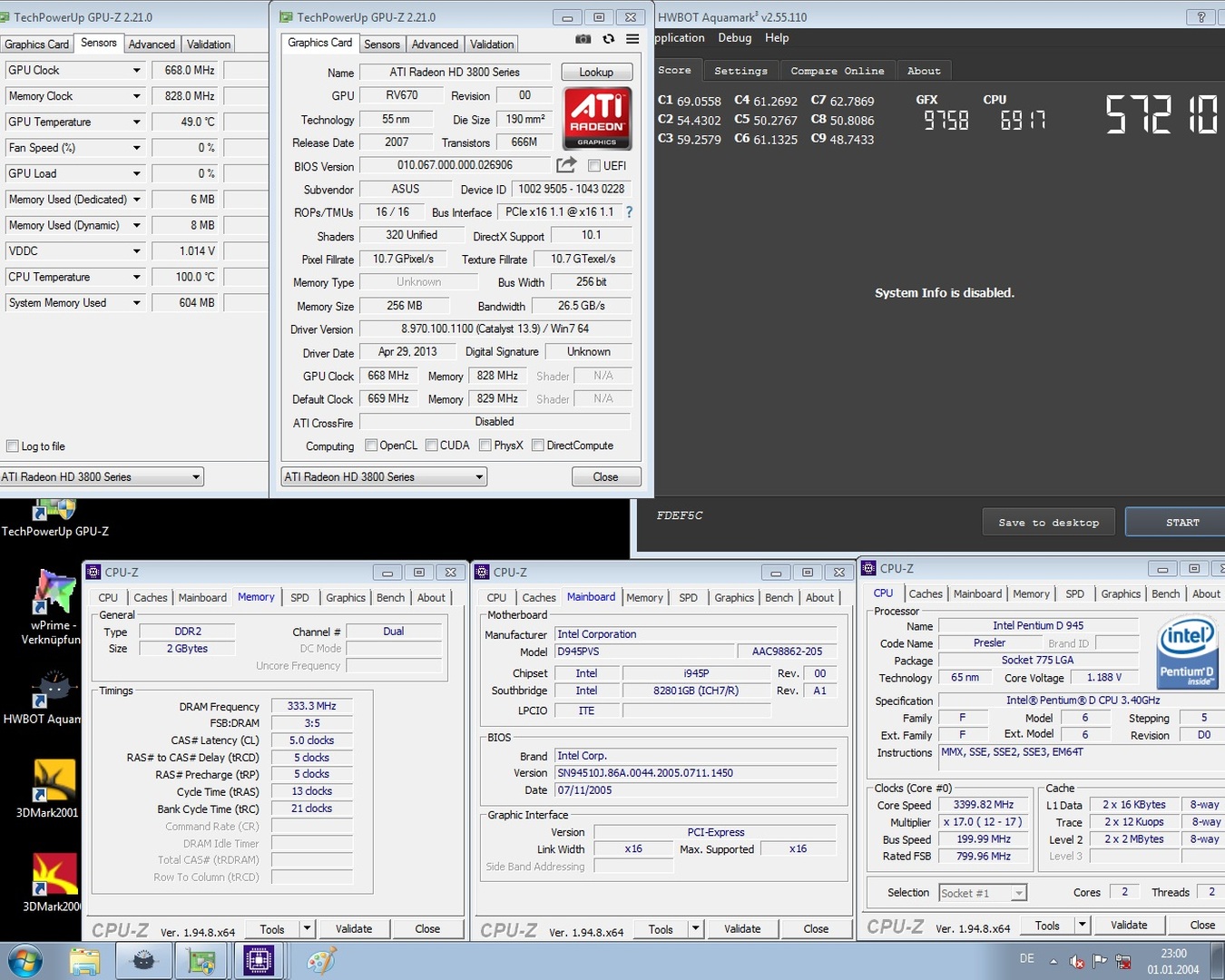The image size is (1225, 980).
Task: Take GPU-Z screenshot with camera icon
Action: click(x=583, y=39)
